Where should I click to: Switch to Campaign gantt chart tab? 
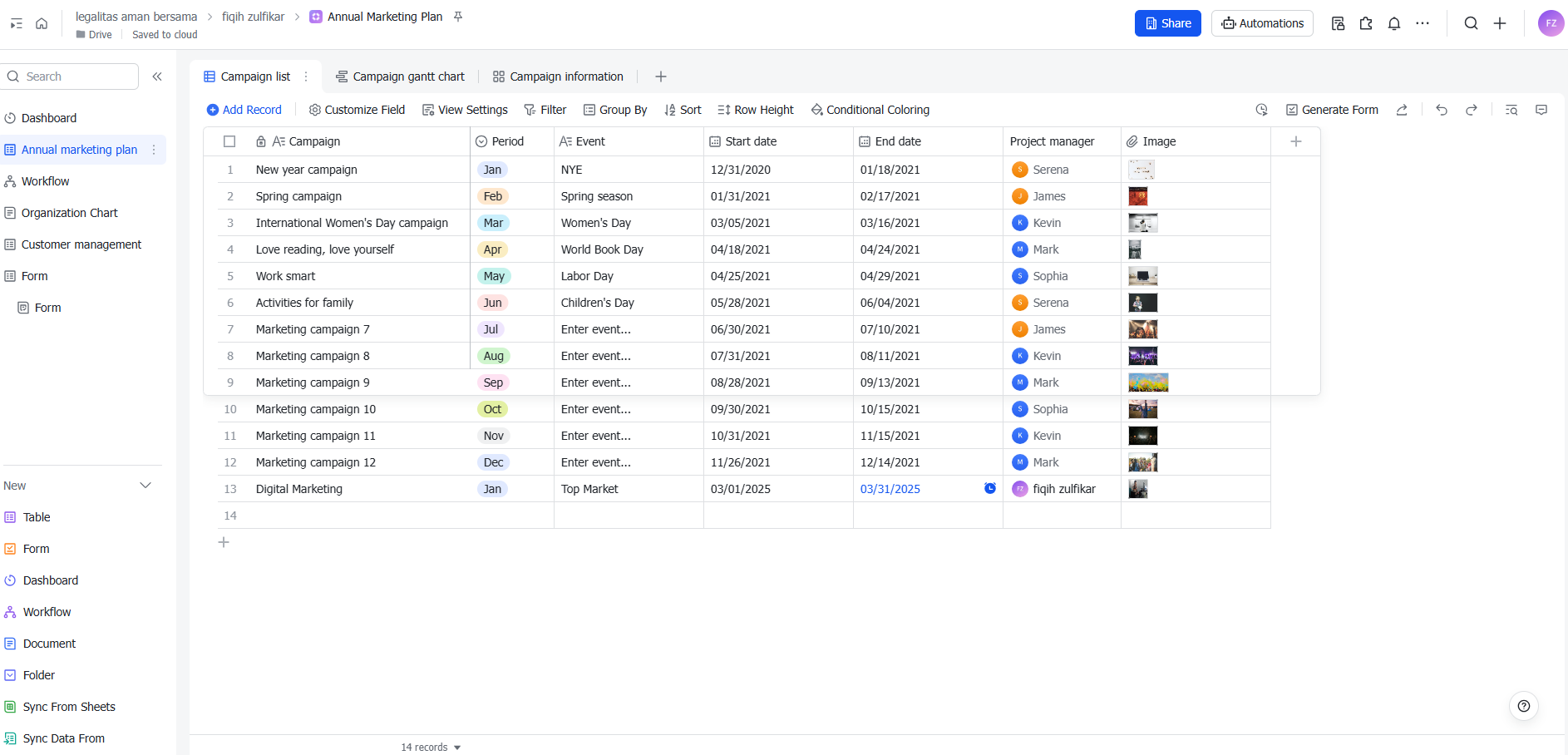coord(400,76)
